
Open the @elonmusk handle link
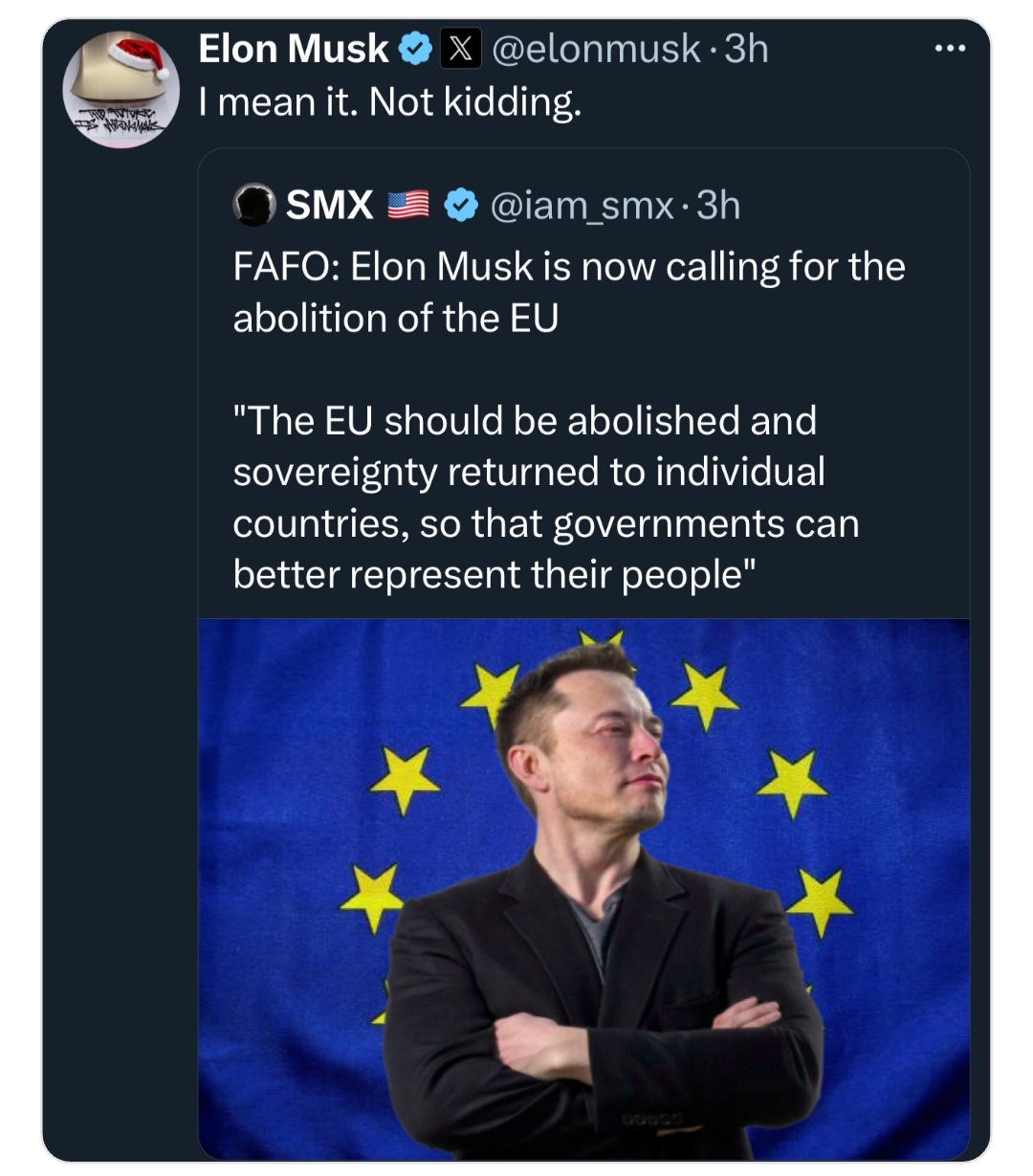coord(595,49)
